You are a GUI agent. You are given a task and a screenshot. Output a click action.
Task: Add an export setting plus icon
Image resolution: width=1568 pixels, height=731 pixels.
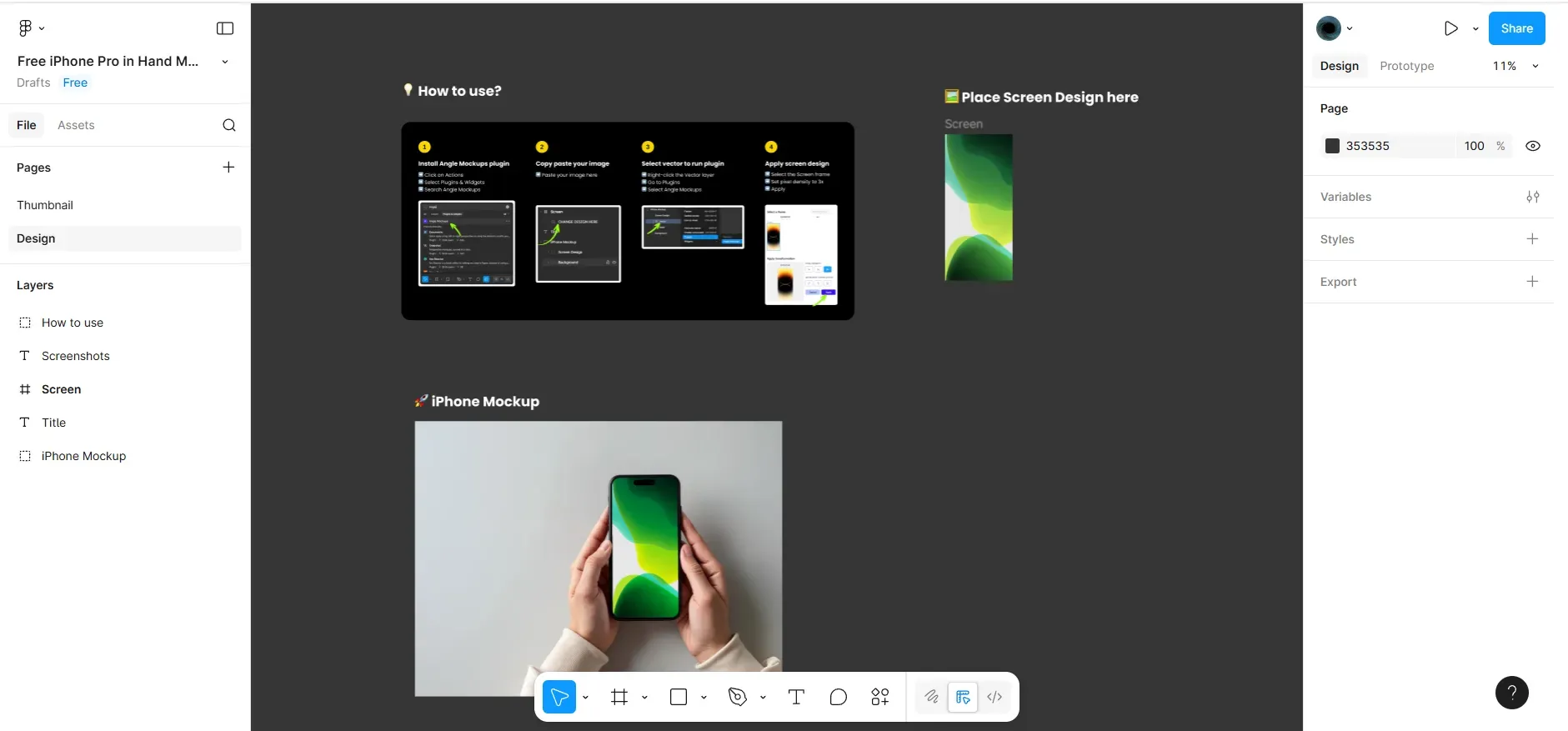(1532, 281)
